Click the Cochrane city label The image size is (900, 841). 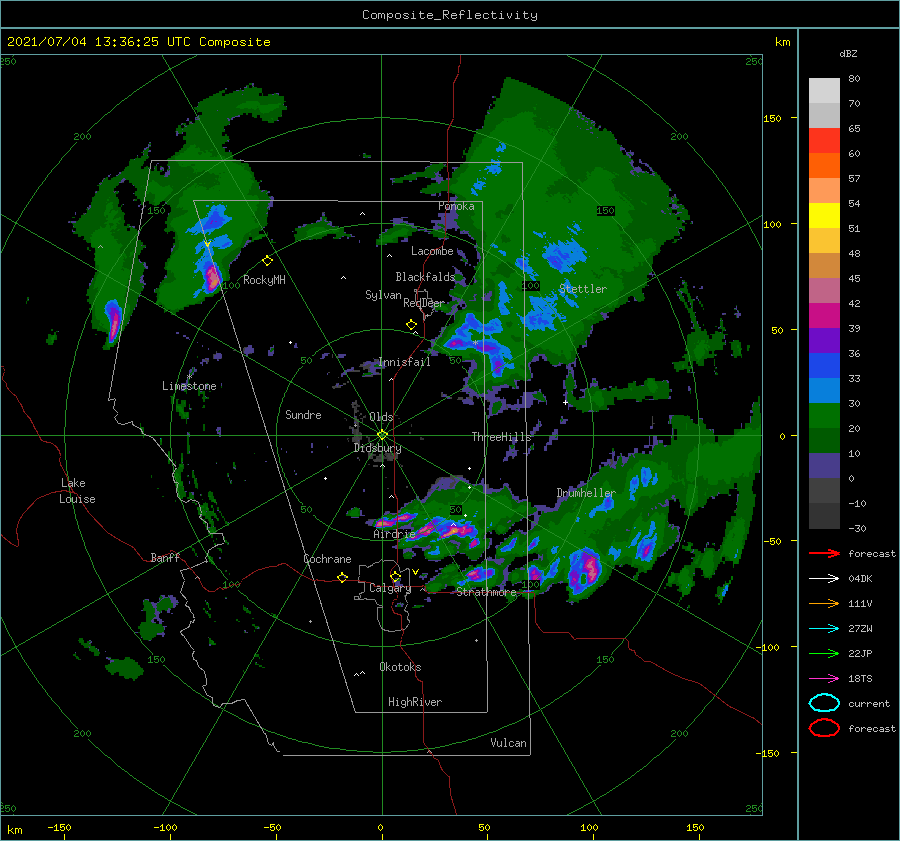327,559
